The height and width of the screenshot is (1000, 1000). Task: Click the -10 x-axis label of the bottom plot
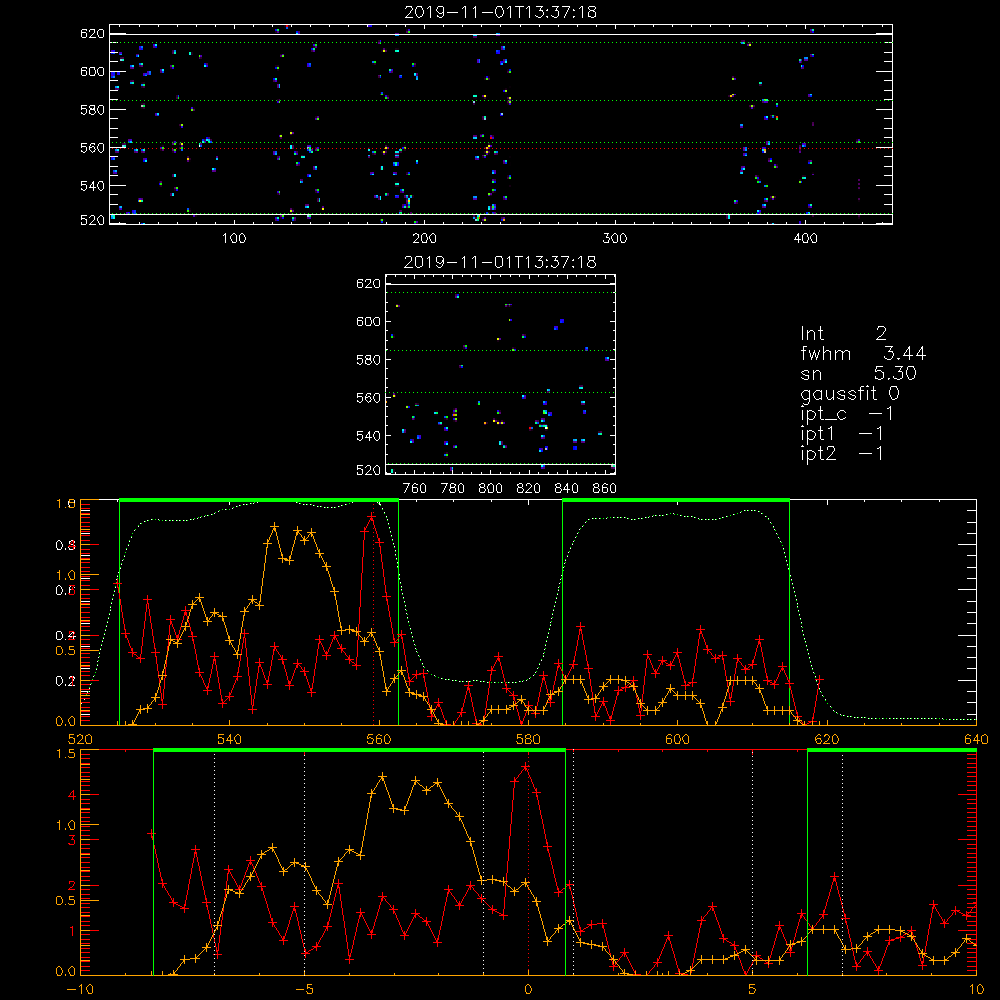point(80,990)
